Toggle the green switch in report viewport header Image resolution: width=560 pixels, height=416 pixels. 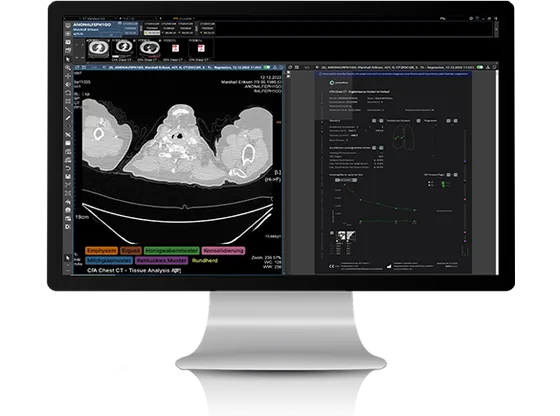tap(480, 67)
